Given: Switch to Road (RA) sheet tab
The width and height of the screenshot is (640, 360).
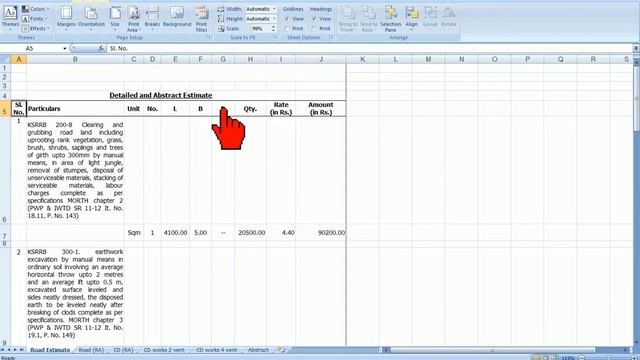Looking at the screenshot, I should (91, 350).
